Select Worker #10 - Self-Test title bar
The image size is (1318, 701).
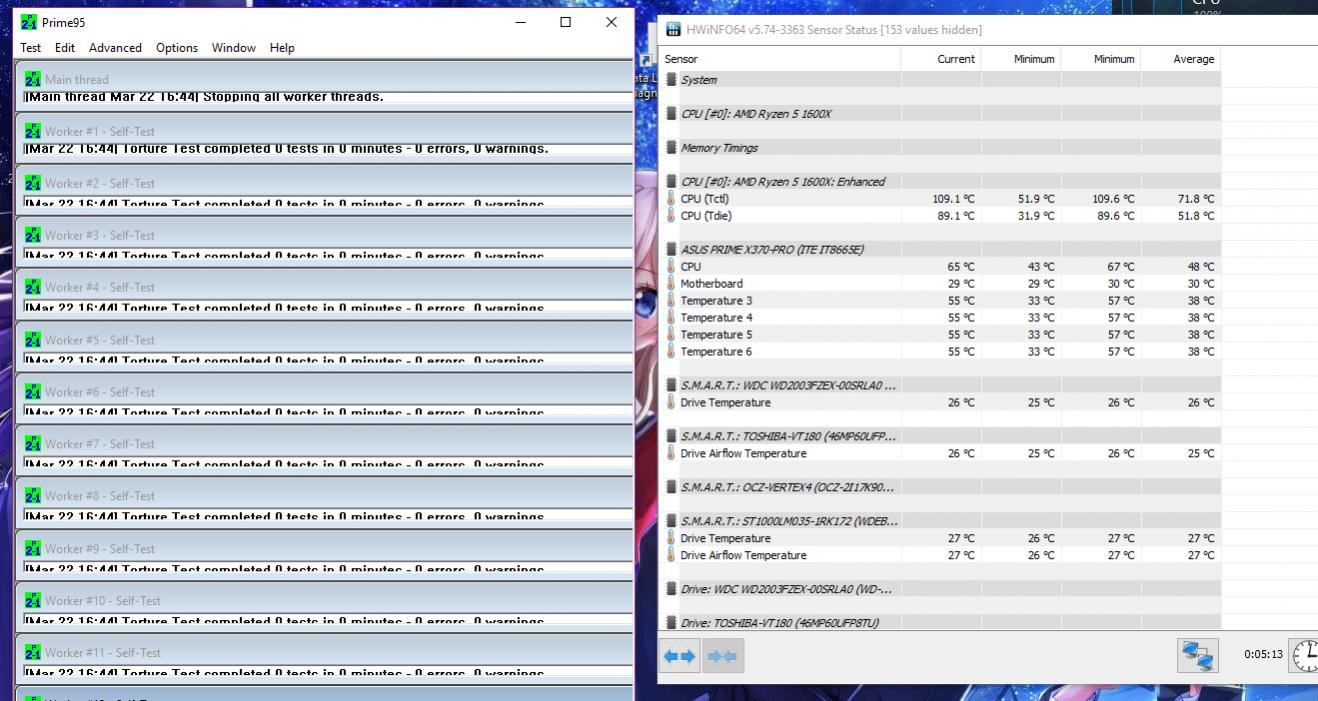tap(324, 601)
